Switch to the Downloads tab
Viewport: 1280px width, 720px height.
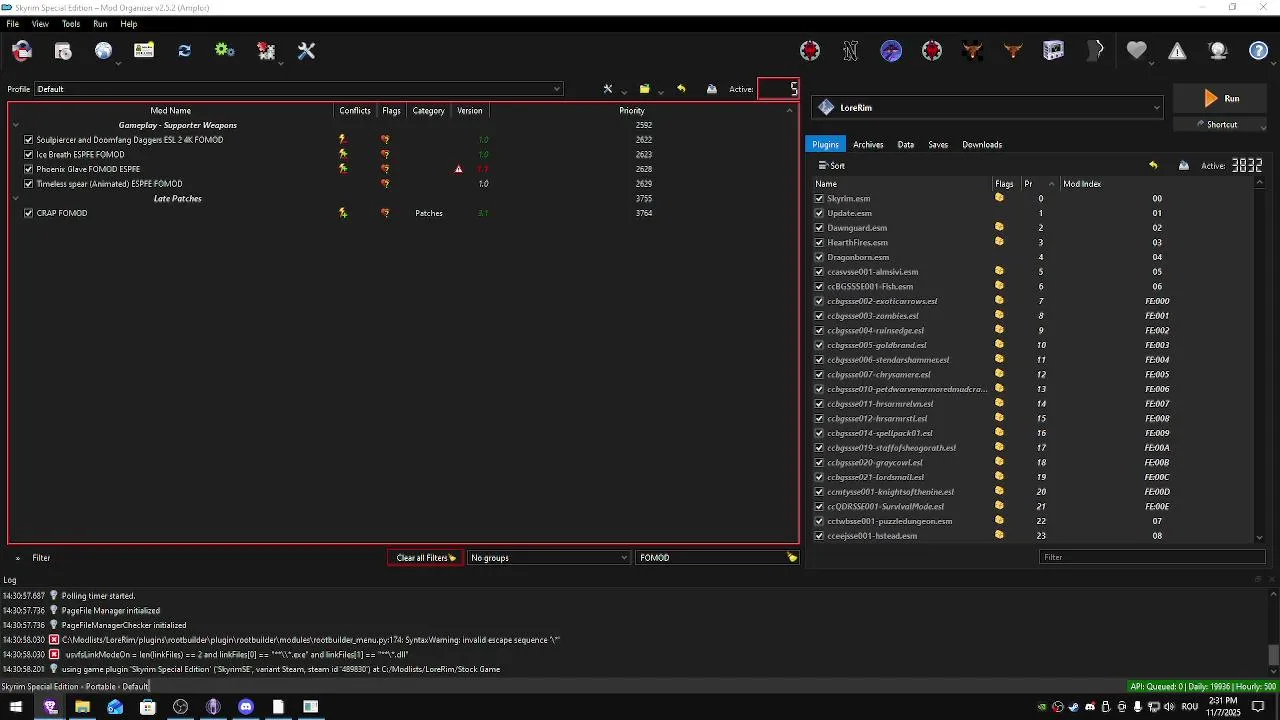982,144
